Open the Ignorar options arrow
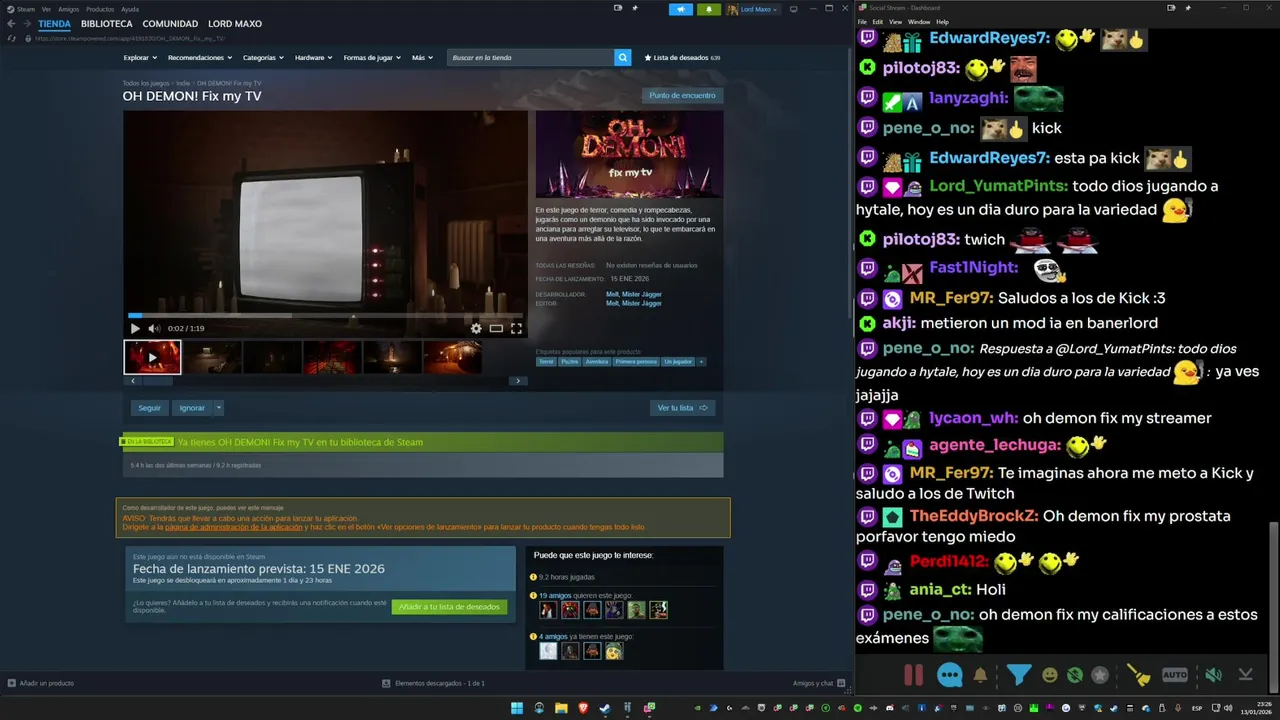1280x720 pixels. pos(219,408)
